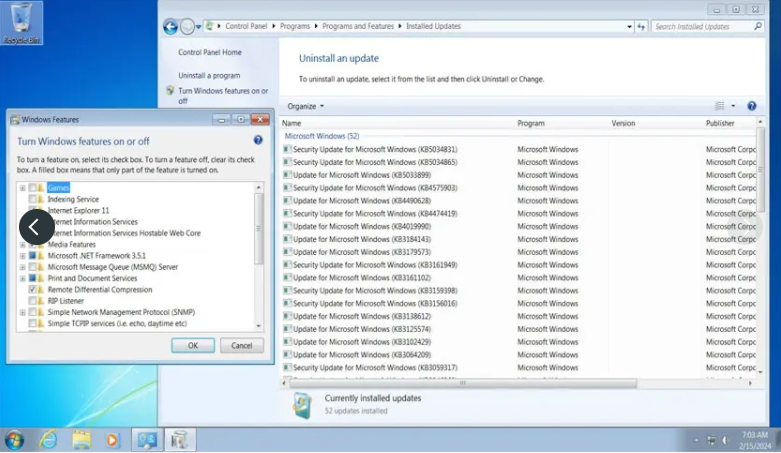Click Turn Windows features on or off link
This screenshot has height=453, width=781.
coord(223,96)
